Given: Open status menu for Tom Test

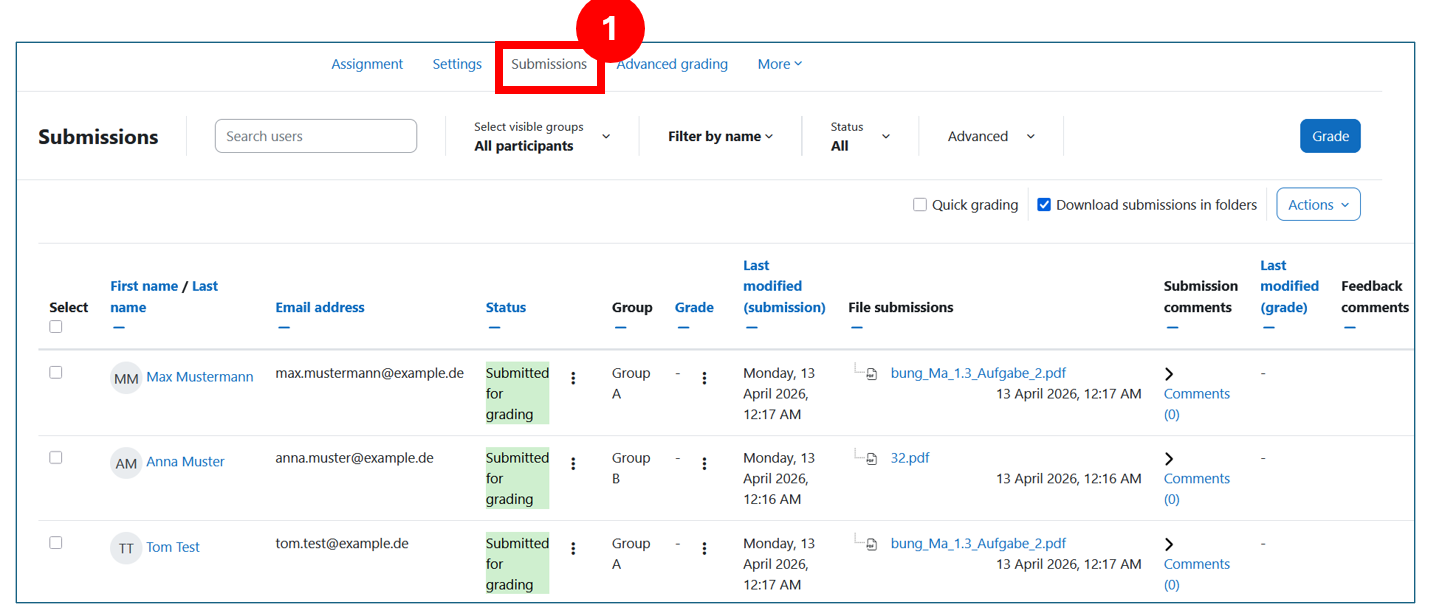Looking at the screenshot, I should (573, 549).
